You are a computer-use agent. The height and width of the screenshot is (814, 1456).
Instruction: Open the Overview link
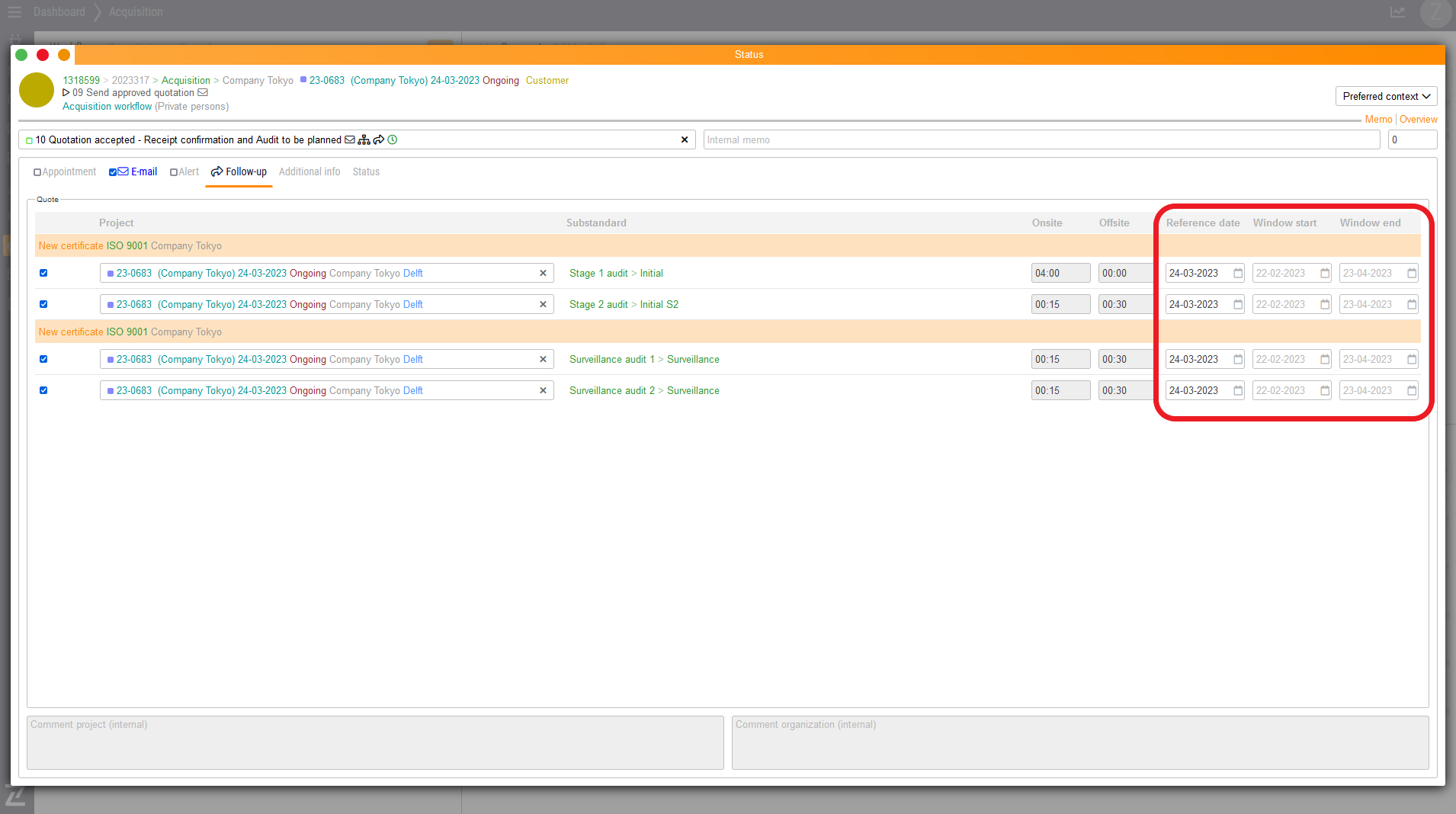tap(1418, 120)
